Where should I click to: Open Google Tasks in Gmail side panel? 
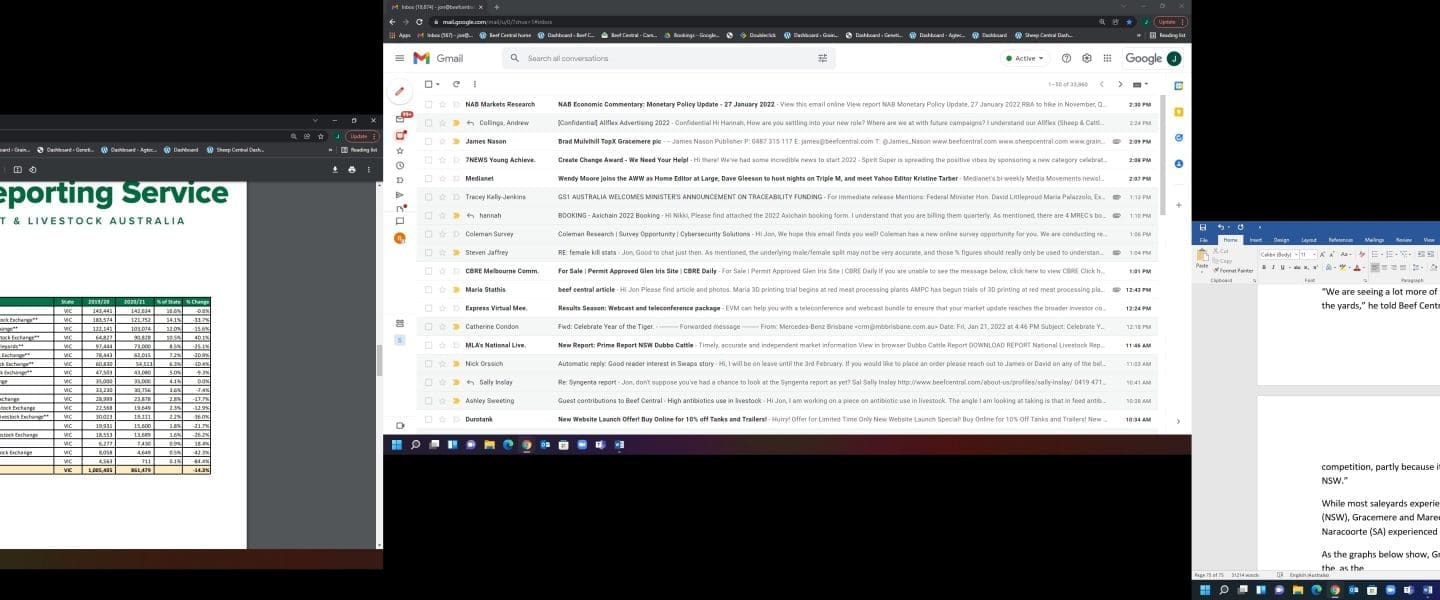(1179, 137)
